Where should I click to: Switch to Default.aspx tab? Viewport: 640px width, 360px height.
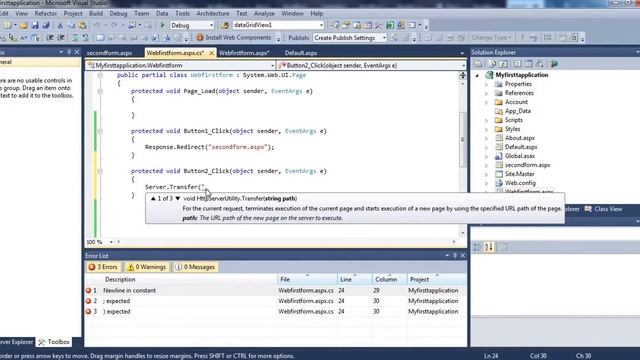(301, 53)
